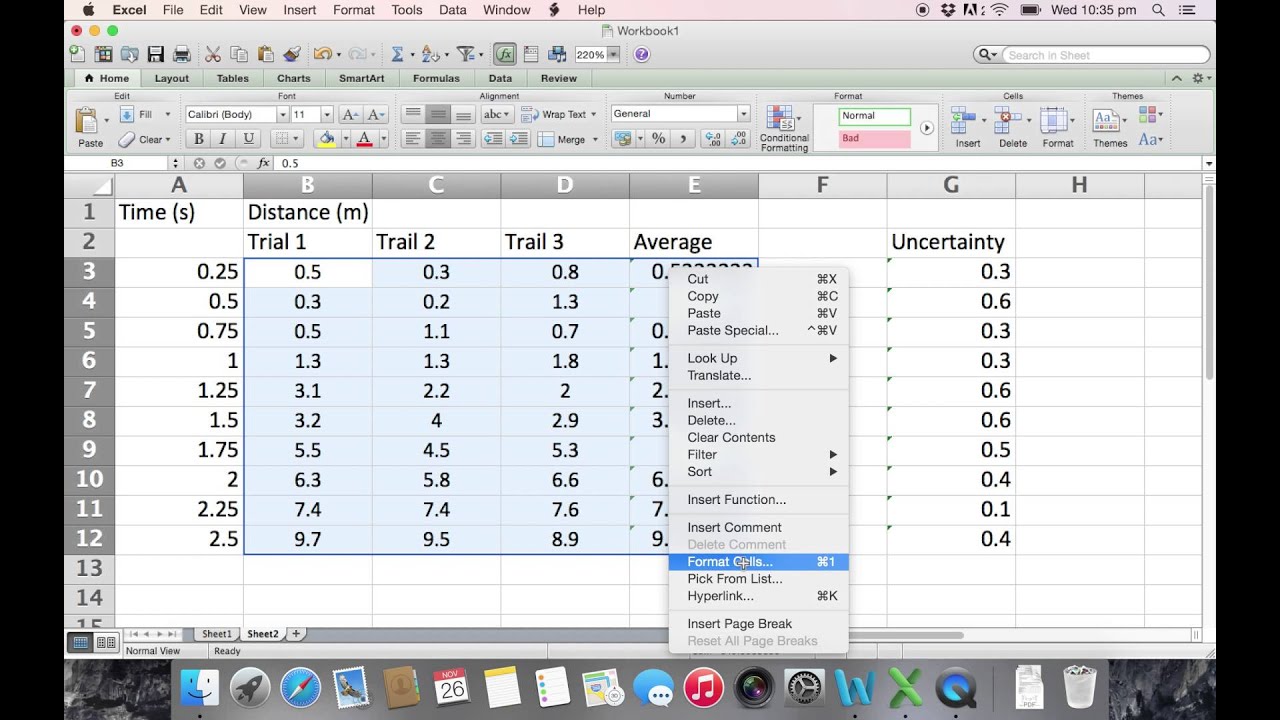Select the Sheet1 tab
This screenshot has width=1280, height=720.
click(216, 634)
